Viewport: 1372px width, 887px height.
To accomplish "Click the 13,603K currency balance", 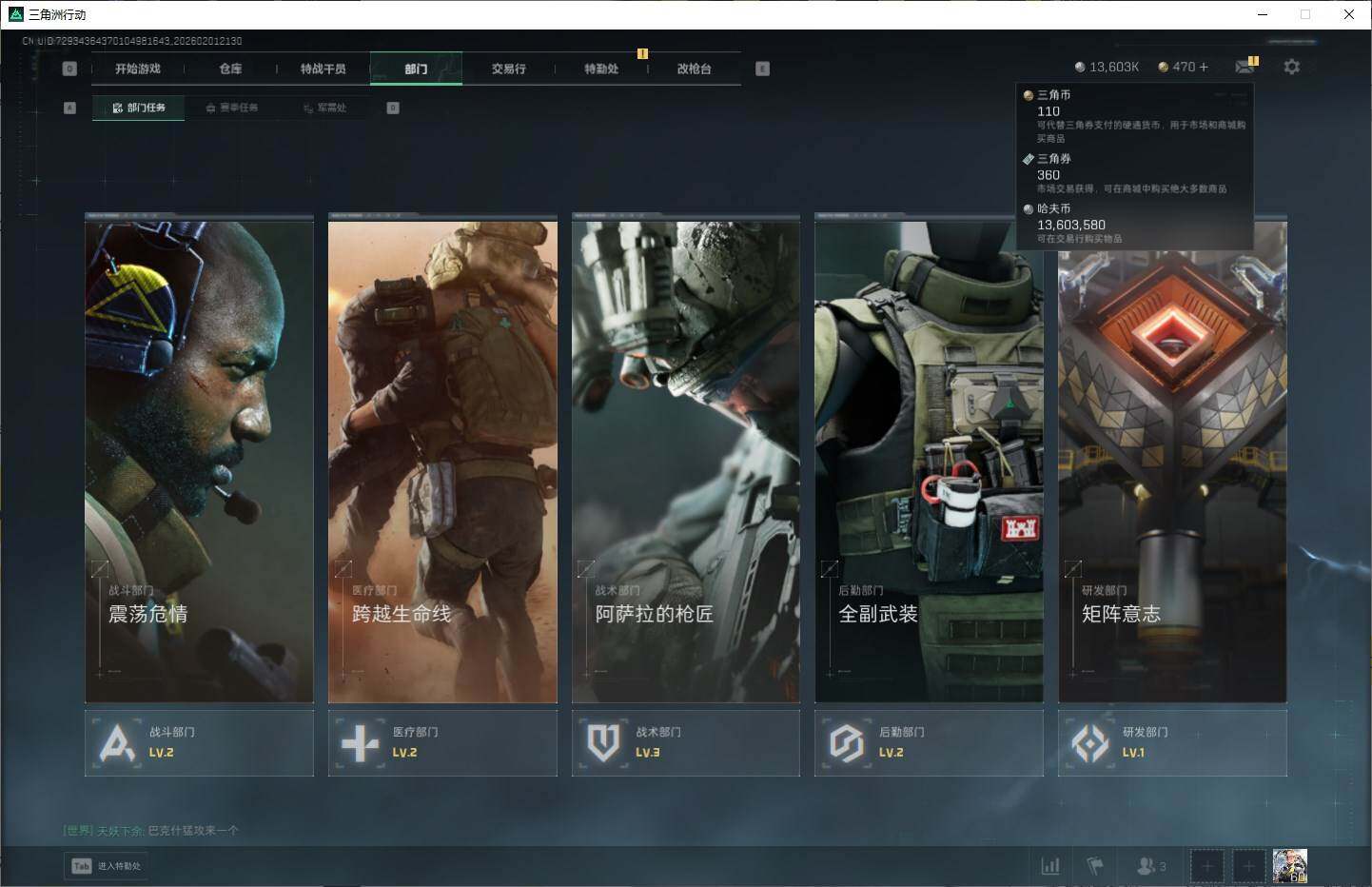I will 1107,67.
